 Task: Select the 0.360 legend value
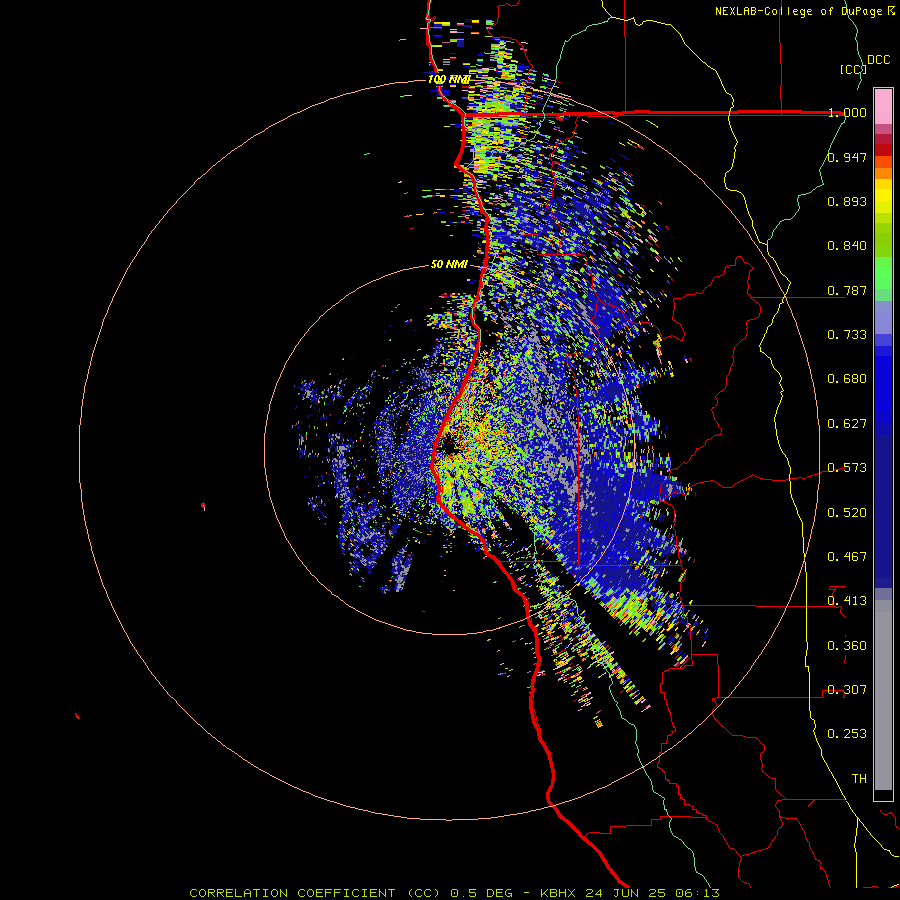click(847, 646)
